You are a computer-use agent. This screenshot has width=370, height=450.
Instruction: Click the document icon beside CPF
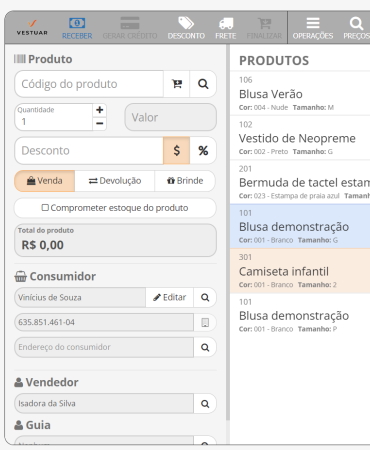205,322
